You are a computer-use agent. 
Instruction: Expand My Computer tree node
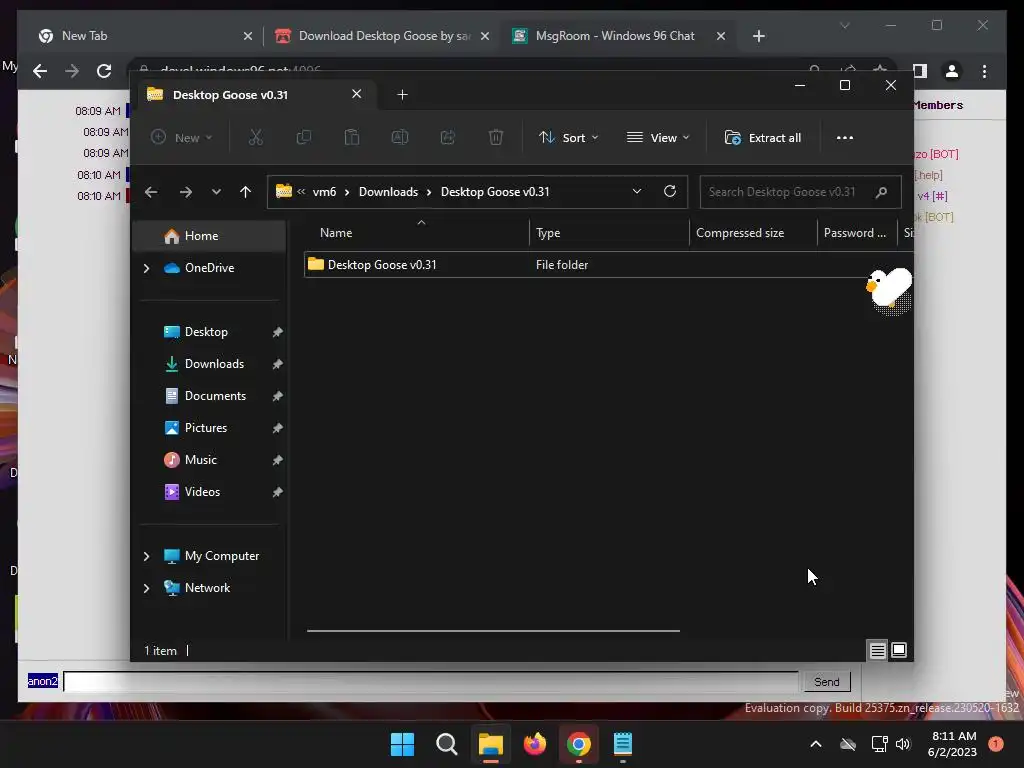point(146,556)
